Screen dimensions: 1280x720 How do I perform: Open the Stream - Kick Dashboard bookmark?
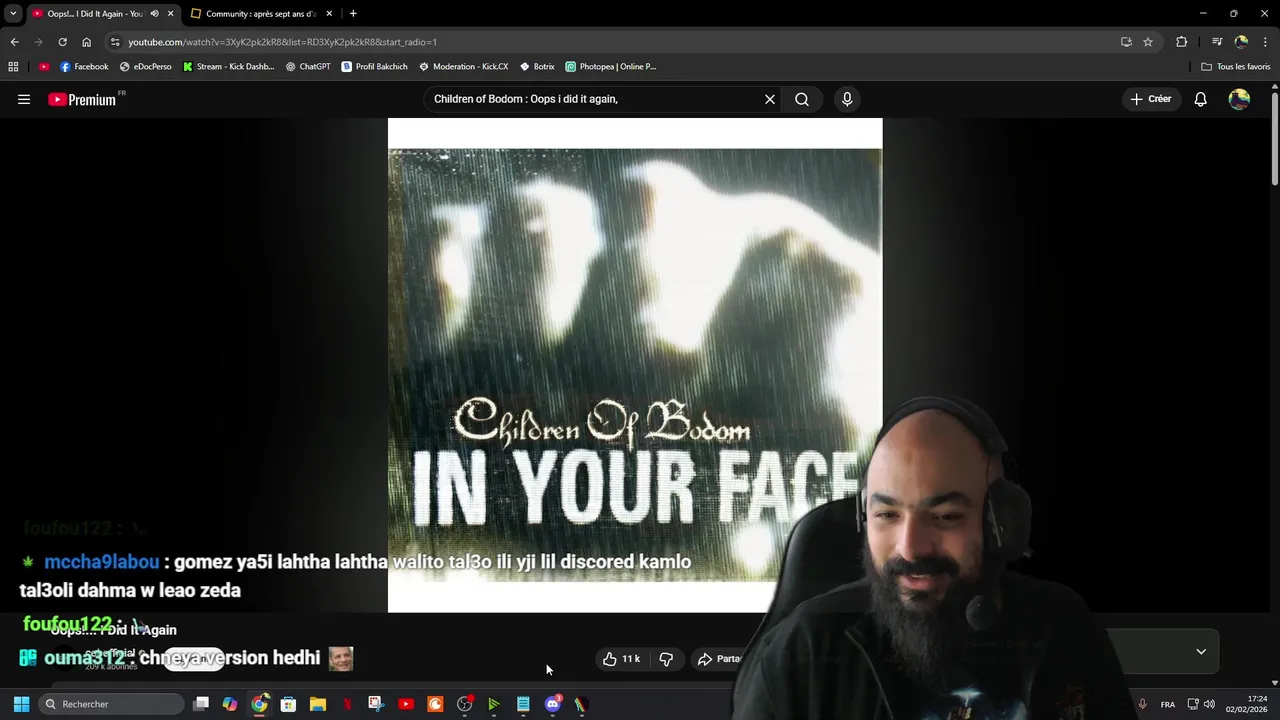(x=228, y=67)
